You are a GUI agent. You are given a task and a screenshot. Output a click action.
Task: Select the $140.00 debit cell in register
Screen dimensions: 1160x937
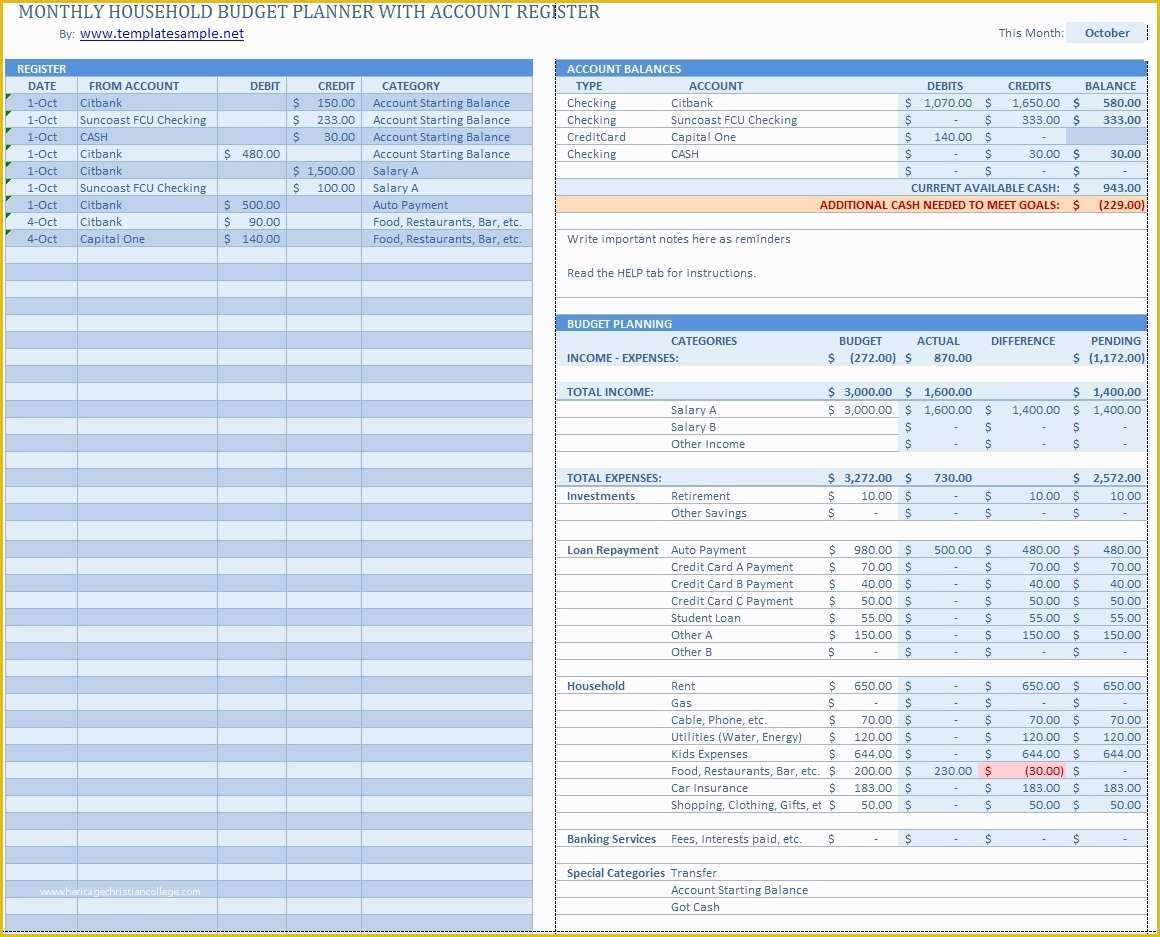[252, 239]
